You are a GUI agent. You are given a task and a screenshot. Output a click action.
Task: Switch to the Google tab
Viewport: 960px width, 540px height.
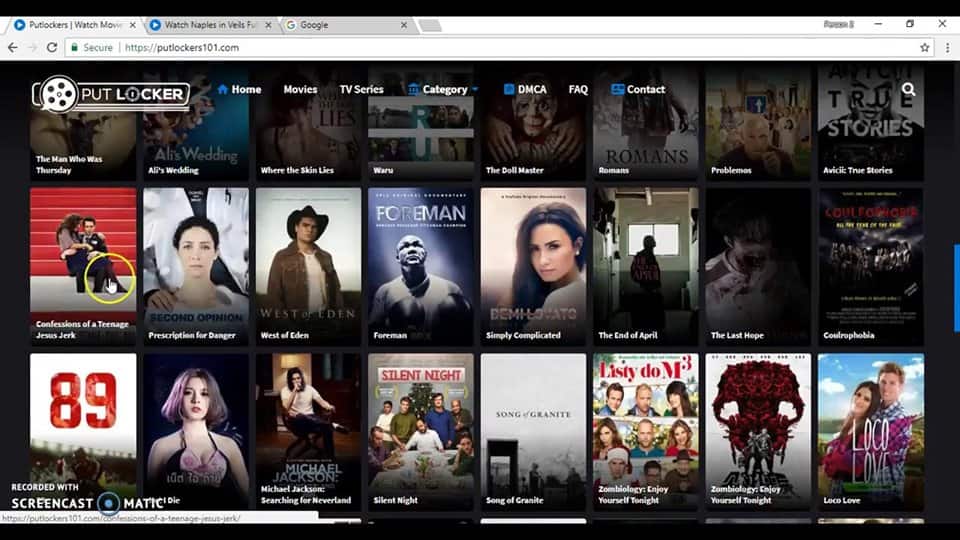pyautogui.click(x=346, y=25)
